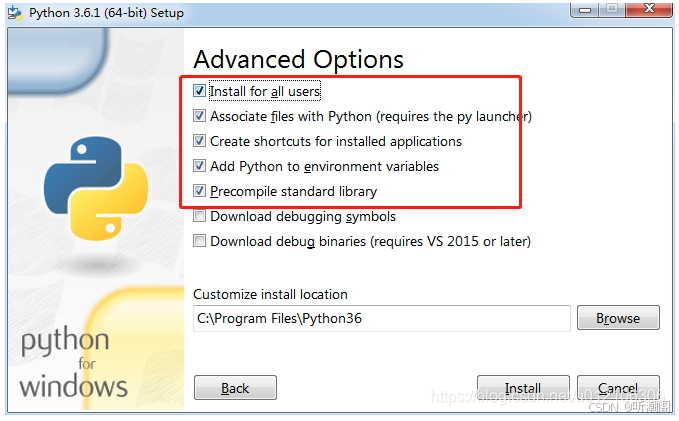Toggle the Install for all users checkbox

[199, 91]
